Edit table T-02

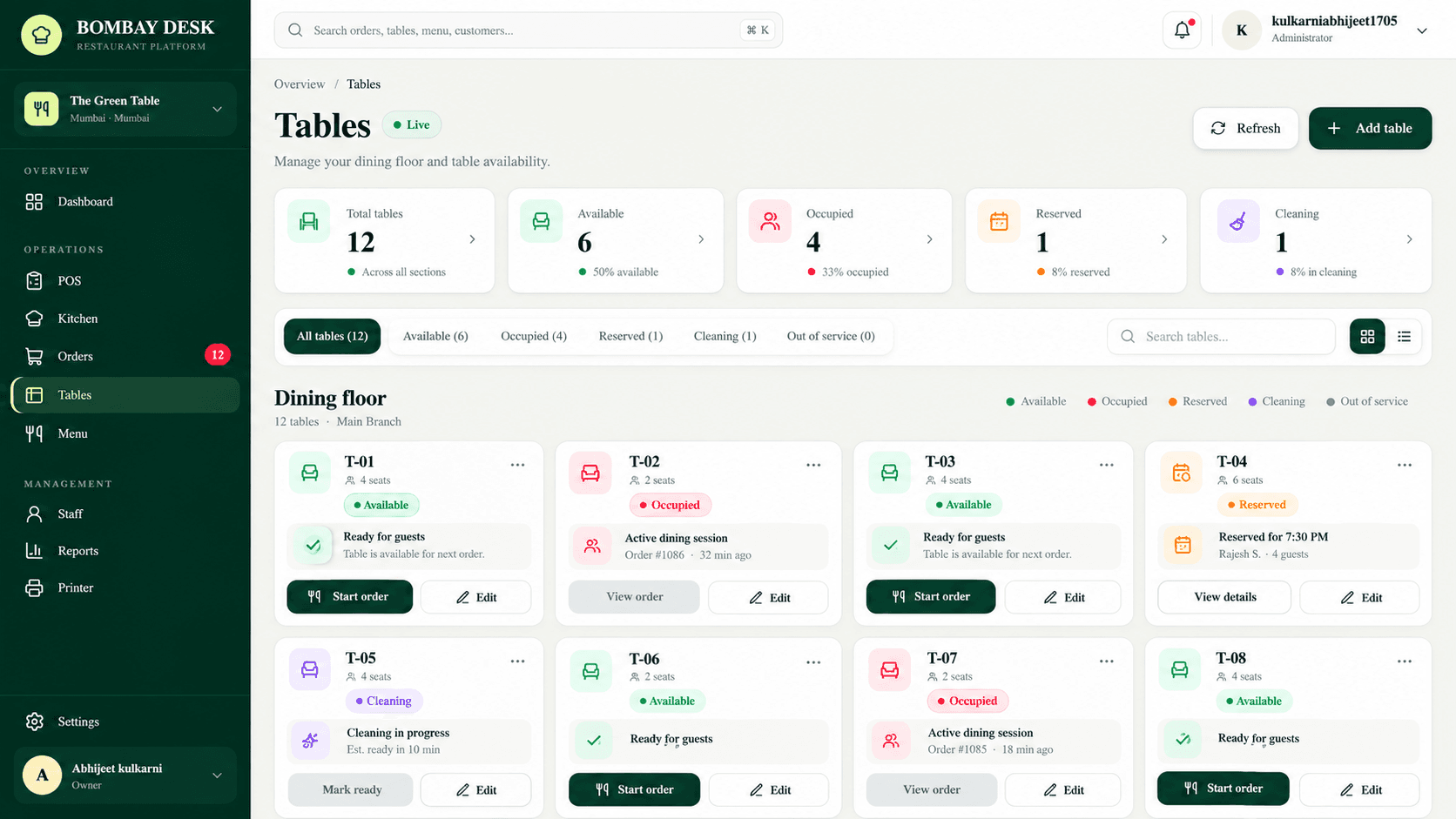768,597
